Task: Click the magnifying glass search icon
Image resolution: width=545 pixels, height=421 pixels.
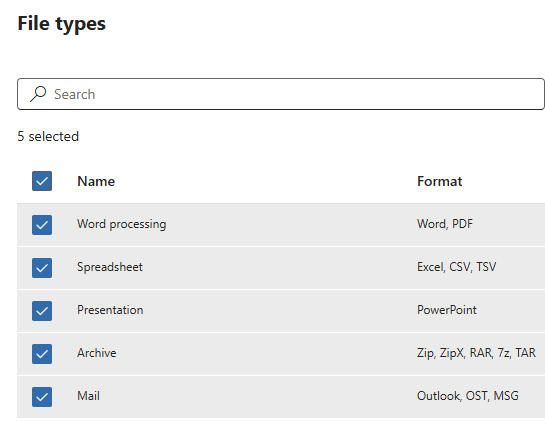Action: (x=38, y=94)
